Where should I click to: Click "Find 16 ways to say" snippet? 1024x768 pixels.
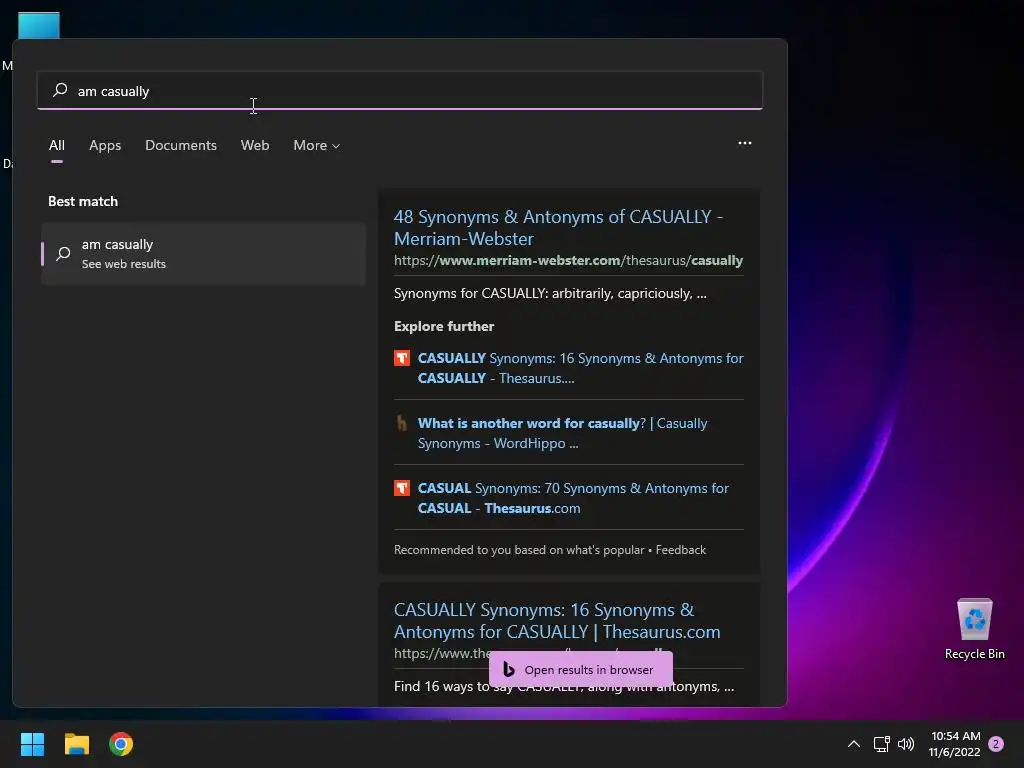tap(564, 686)
